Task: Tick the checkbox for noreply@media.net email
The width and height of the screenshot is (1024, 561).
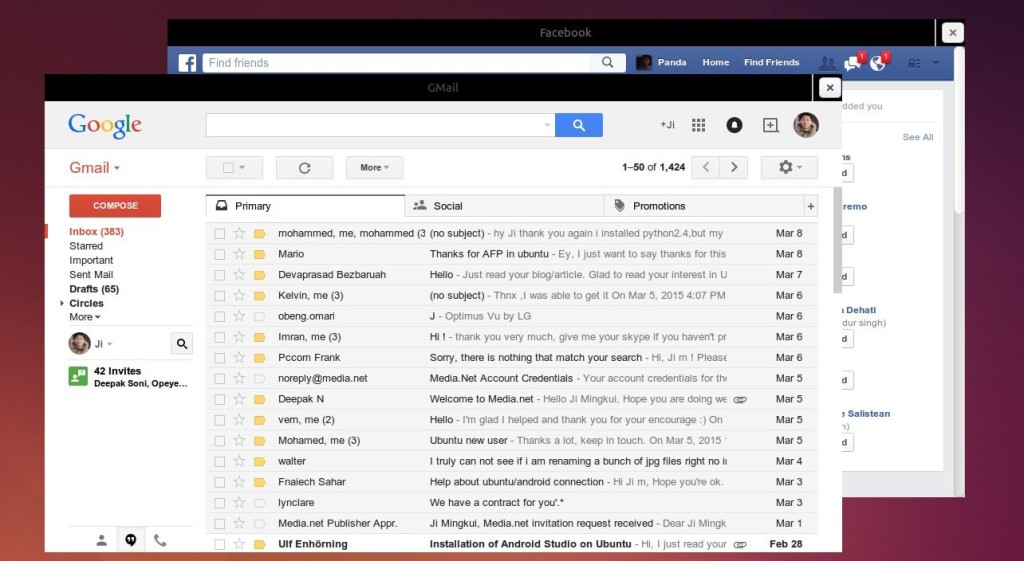Action: (219, 379)
